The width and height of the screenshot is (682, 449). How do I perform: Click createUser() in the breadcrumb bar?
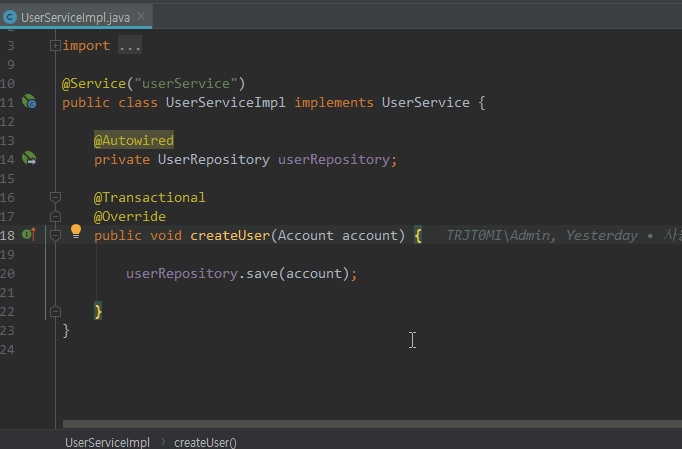coord(205,442)
